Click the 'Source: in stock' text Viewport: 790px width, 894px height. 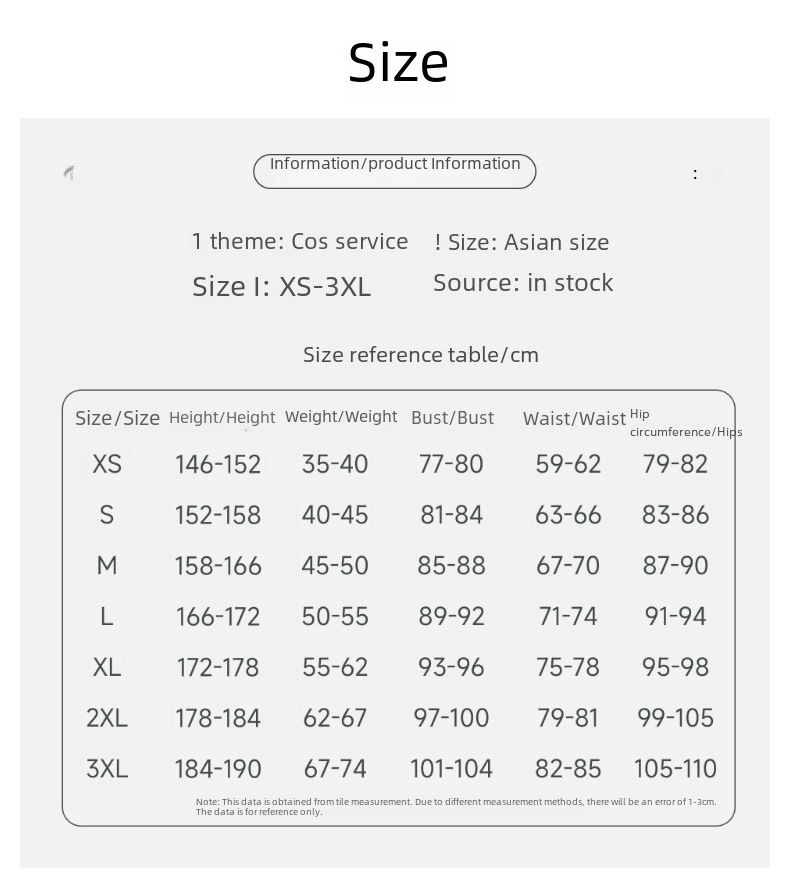click(523, 283)
